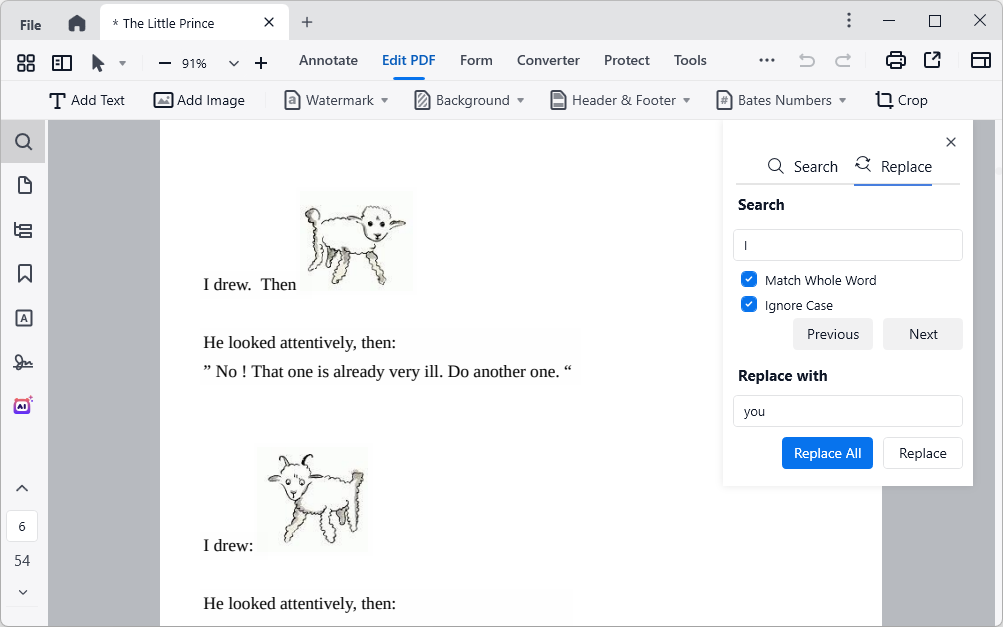Select the Replace tab in panel

893,166
